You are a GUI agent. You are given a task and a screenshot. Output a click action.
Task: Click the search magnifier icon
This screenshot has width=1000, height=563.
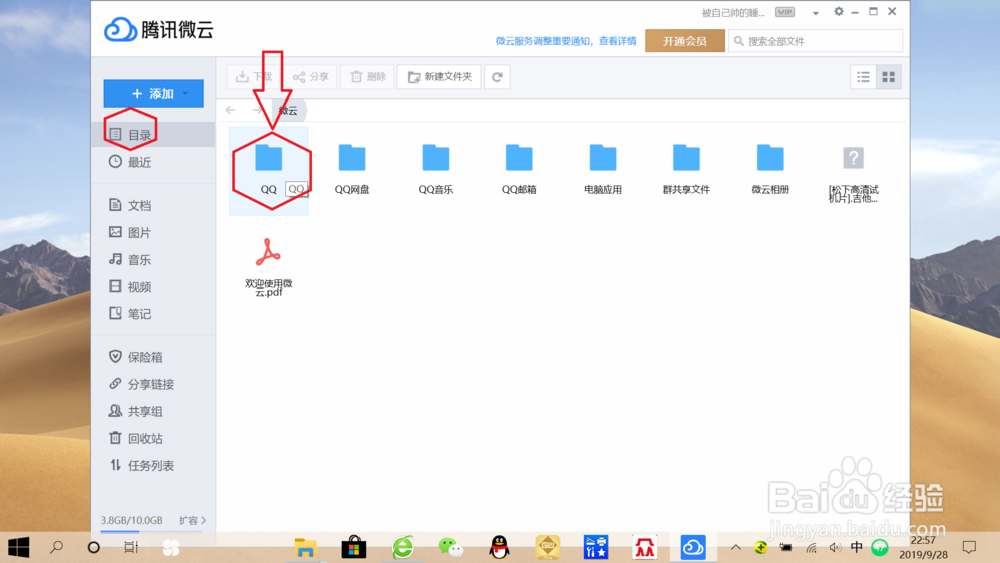[x=739, y=41]
